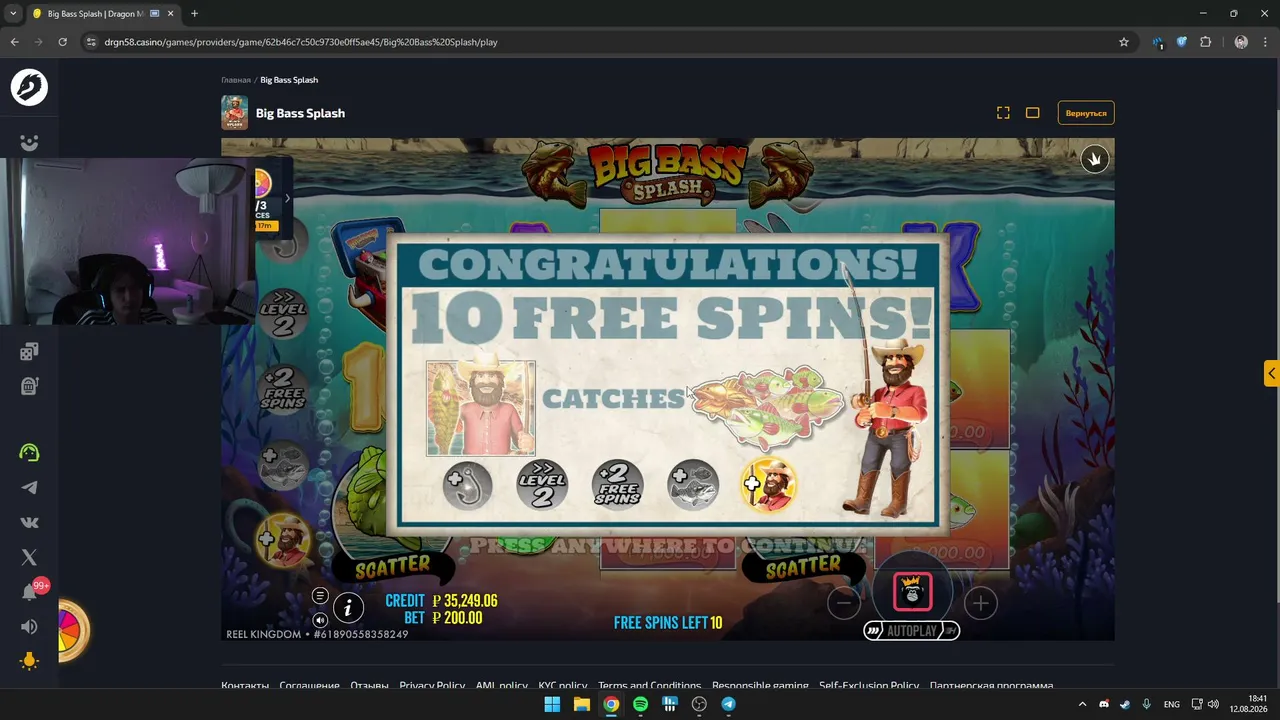Screen dimensions: 1280x720
Task: Mute the game sound speaker icon
Action: click(x=320, y=620)
